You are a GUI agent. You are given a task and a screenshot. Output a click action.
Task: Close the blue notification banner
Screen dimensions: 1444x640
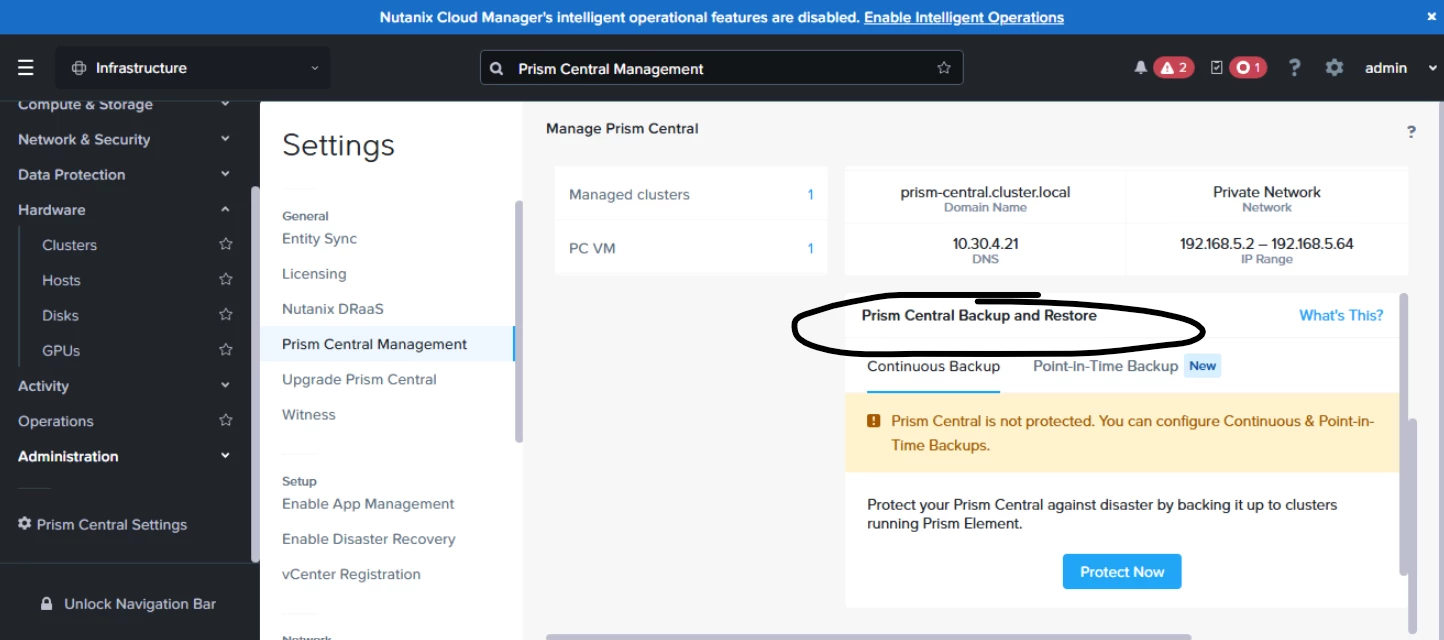[x=1431, y=17]
